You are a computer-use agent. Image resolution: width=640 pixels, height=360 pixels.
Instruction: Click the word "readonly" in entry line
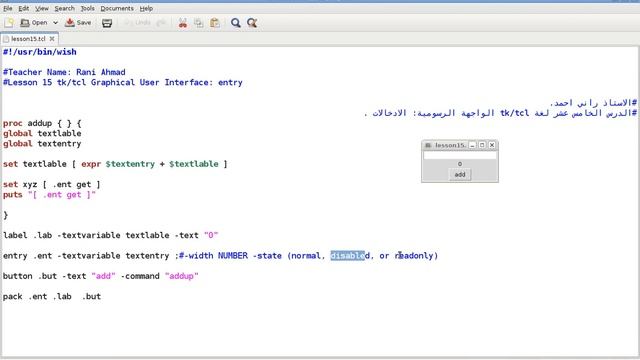pos(413,256)
